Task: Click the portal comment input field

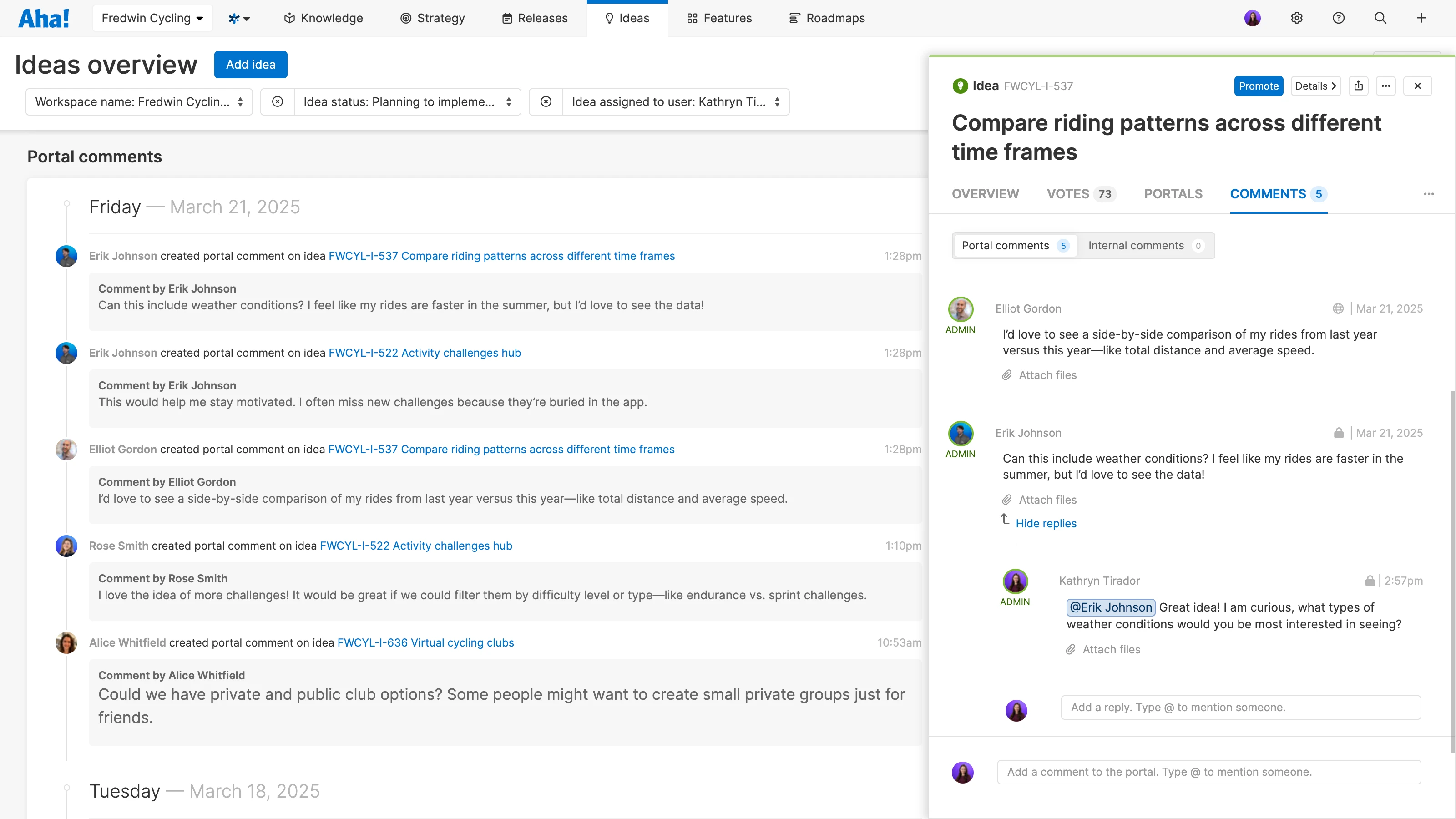Action: tap(1208, 772)
